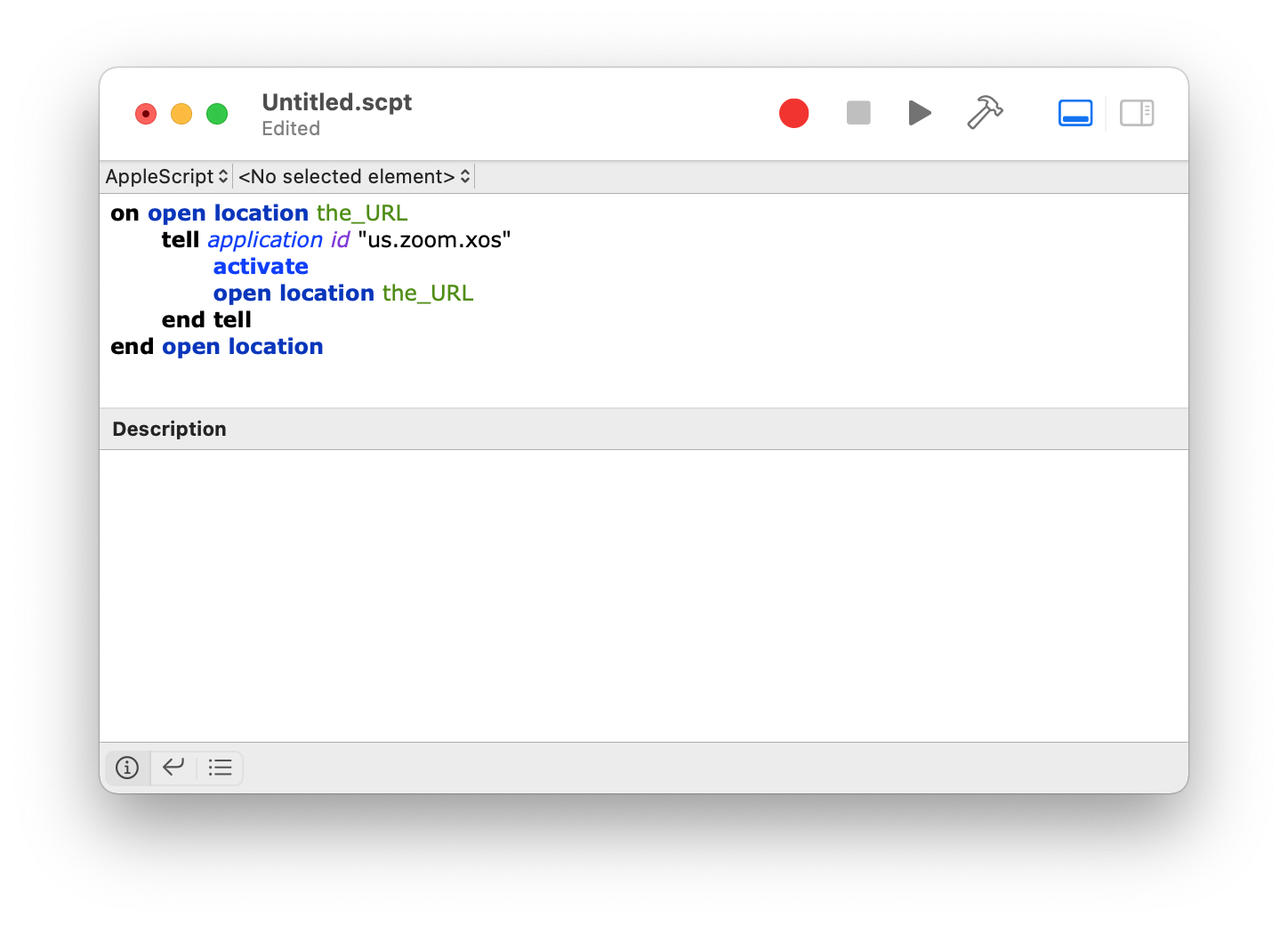This screenshot has height=925, width=1288.
Task: Expand the "<No selected element>" navigation popup
Action: (x=352, y=176)
